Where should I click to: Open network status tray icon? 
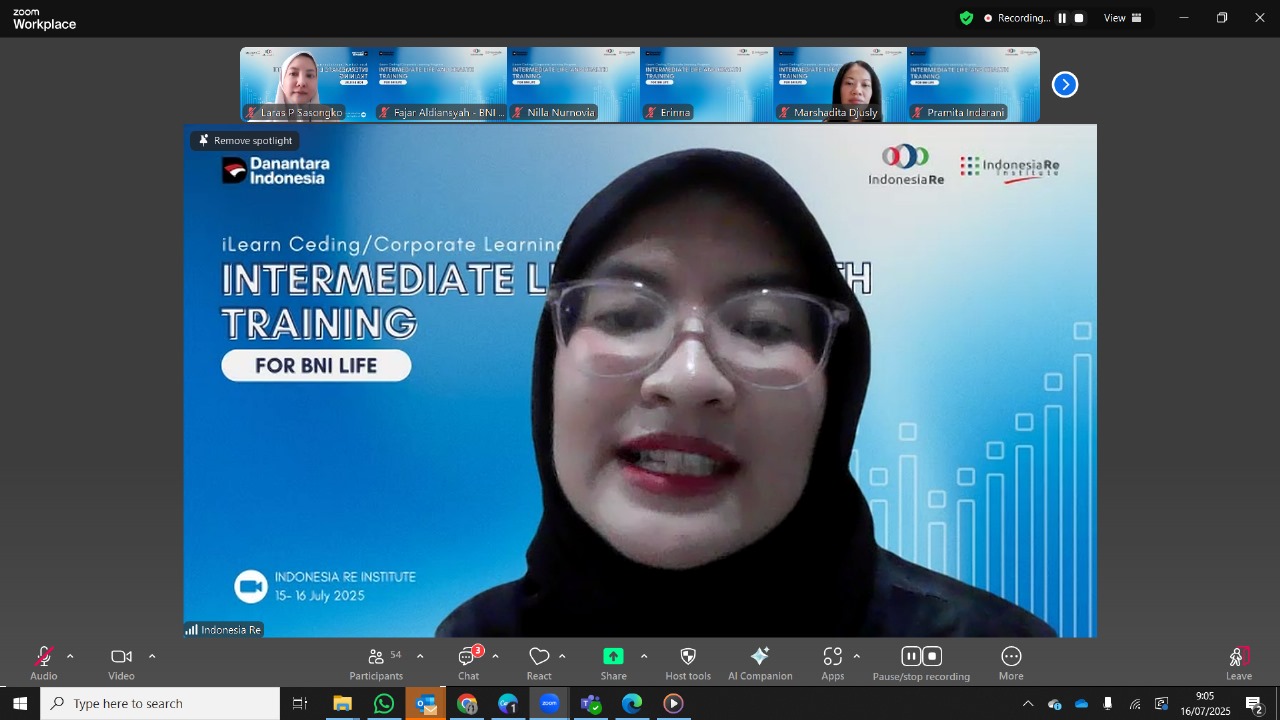tap(1135, 704)
